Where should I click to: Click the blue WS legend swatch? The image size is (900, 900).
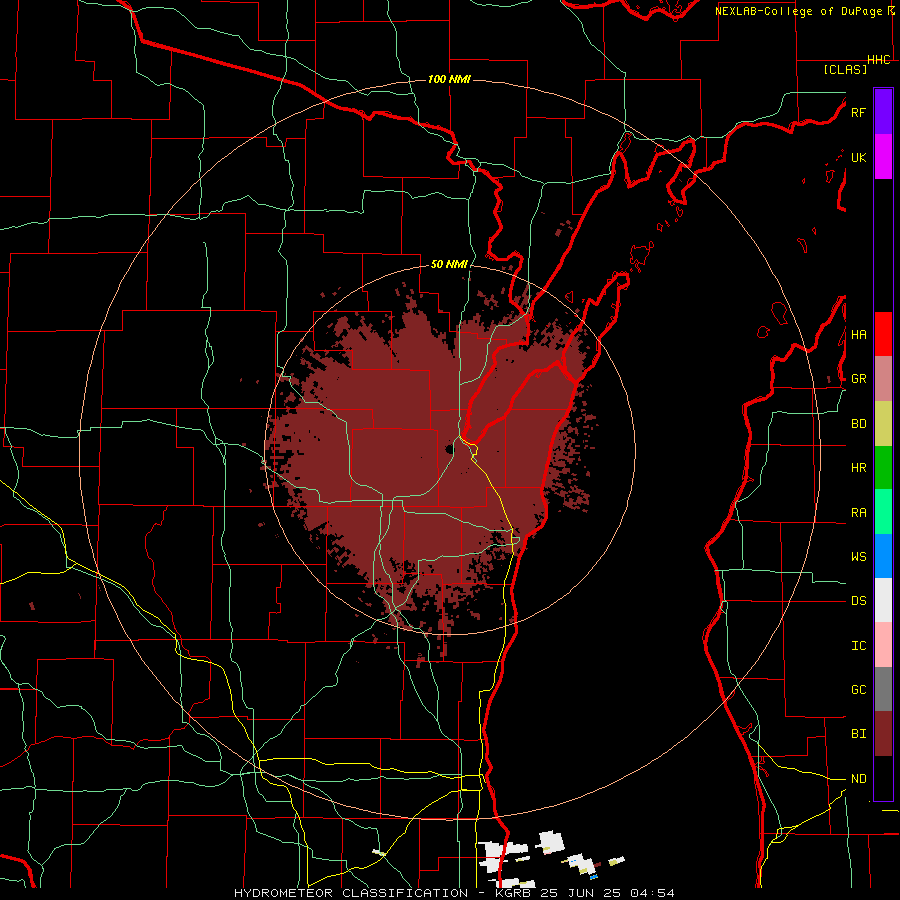click(x=883, y=556)
